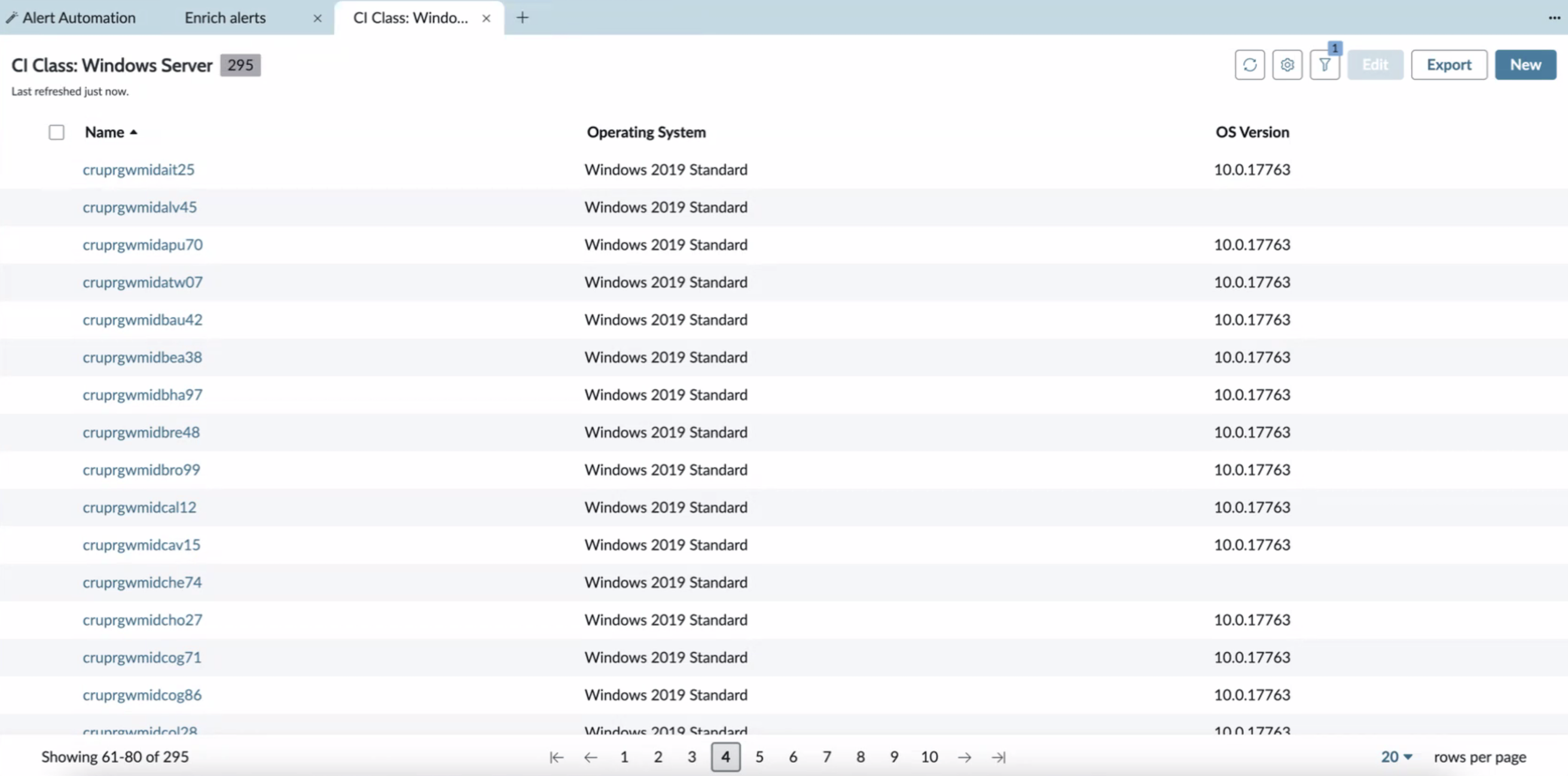Click the 'Last refreshed just now.' text

pos(70,92)
